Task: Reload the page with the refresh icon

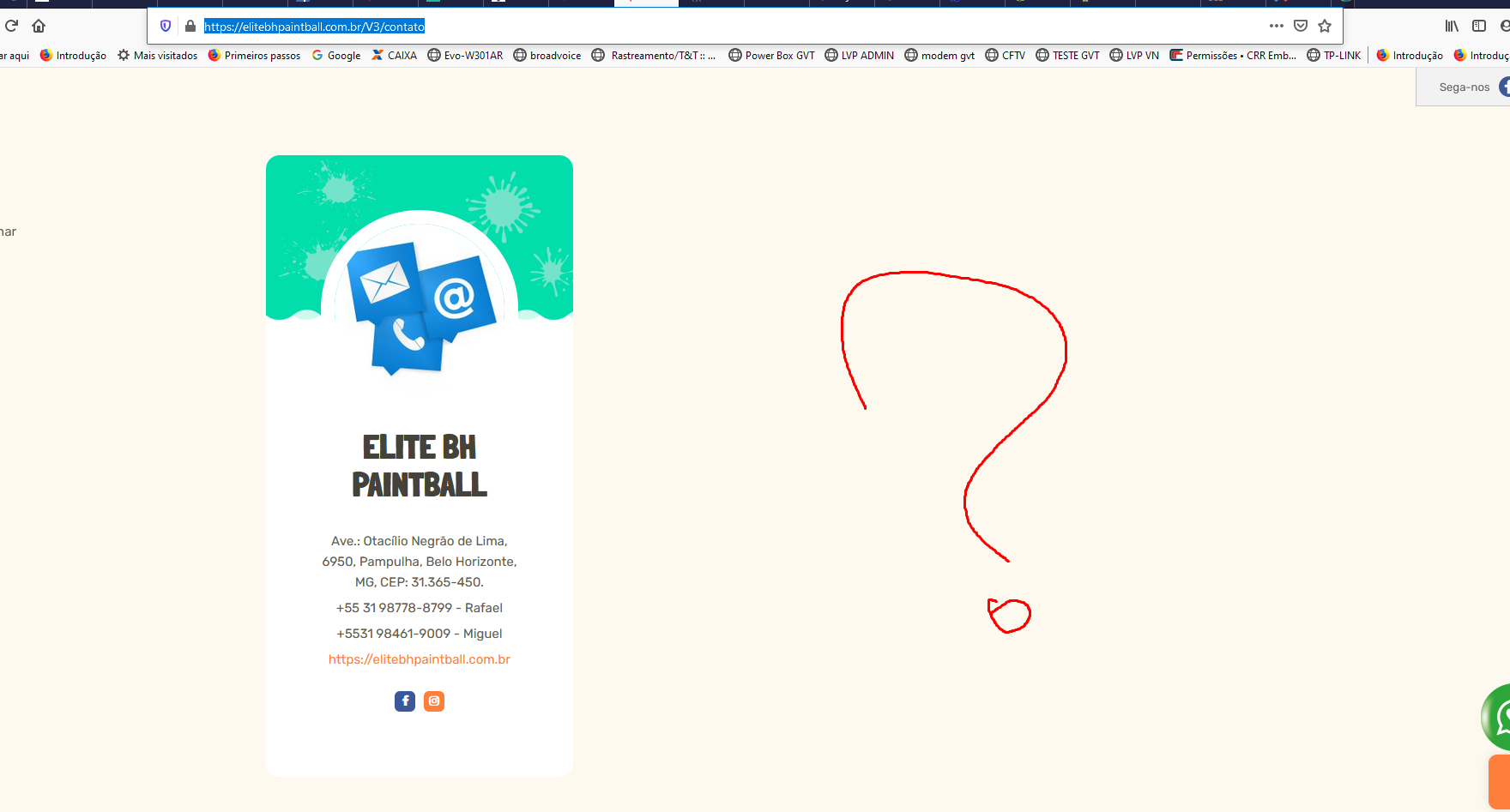Action: pyautogui.click(x=11, y=26)
